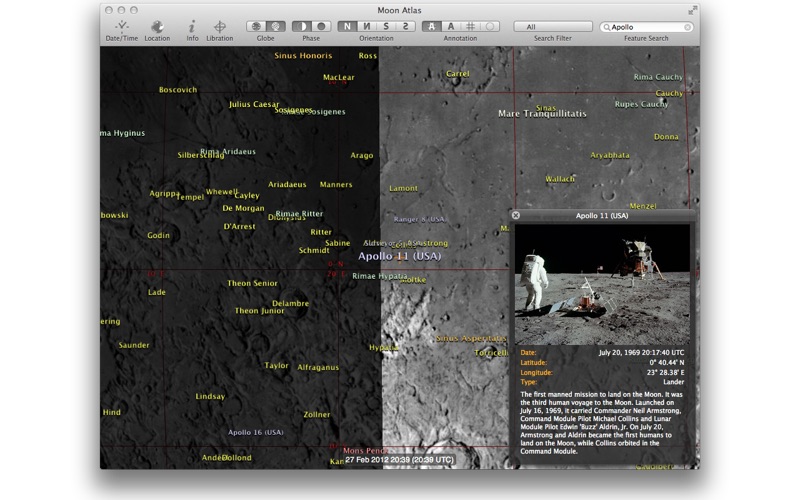Click the Boscovich crater label
This screenshot has width=800, height=500.
(178, 90)
